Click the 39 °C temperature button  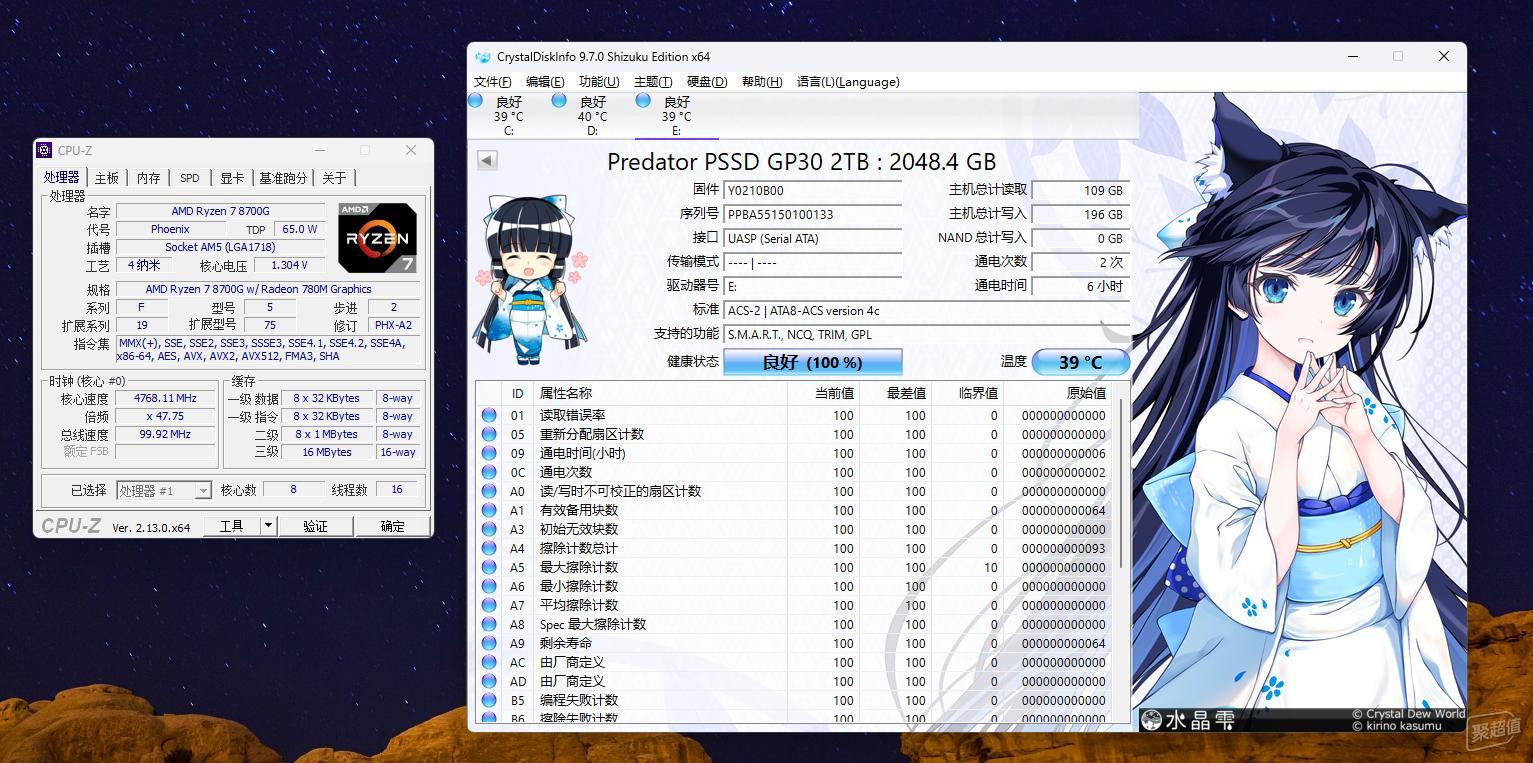tap(1080, 362)
